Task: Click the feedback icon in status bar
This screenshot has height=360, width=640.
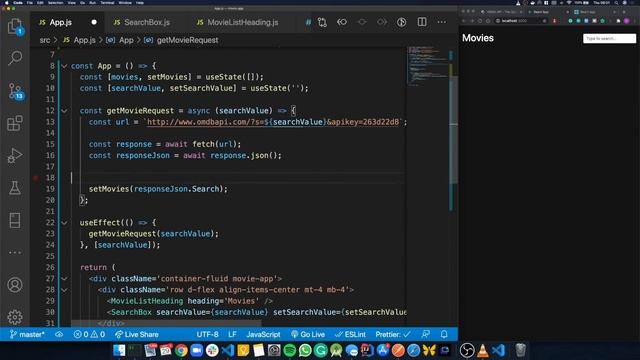Action: 425,334
